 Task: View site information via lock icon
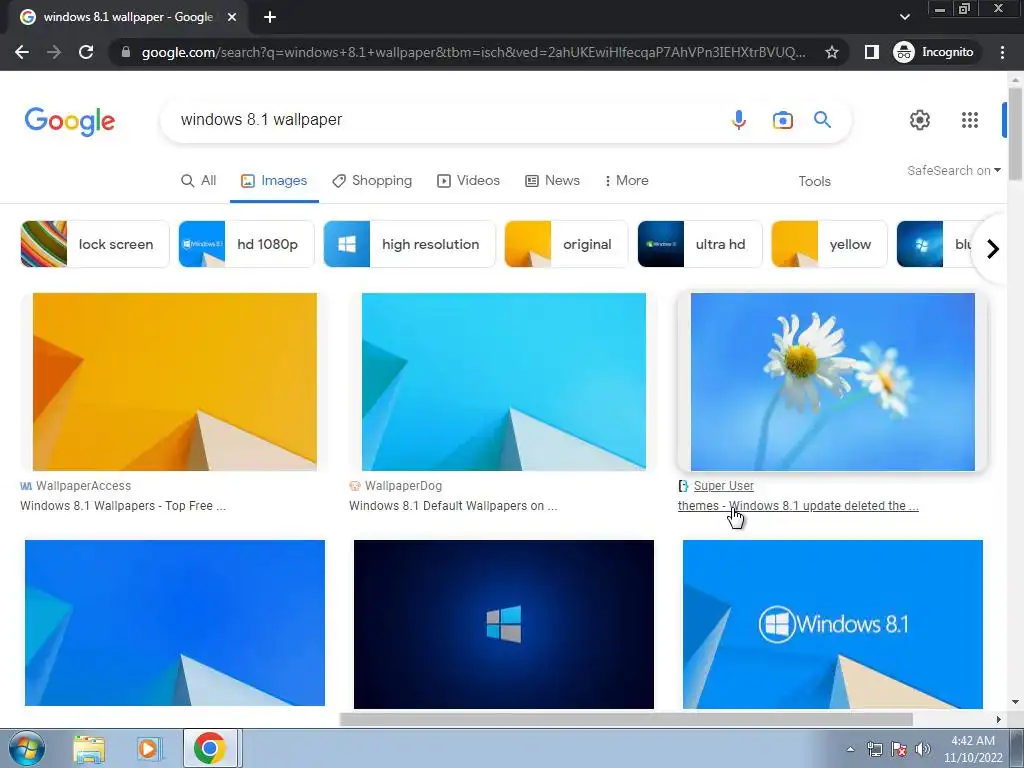click(126, 52)
